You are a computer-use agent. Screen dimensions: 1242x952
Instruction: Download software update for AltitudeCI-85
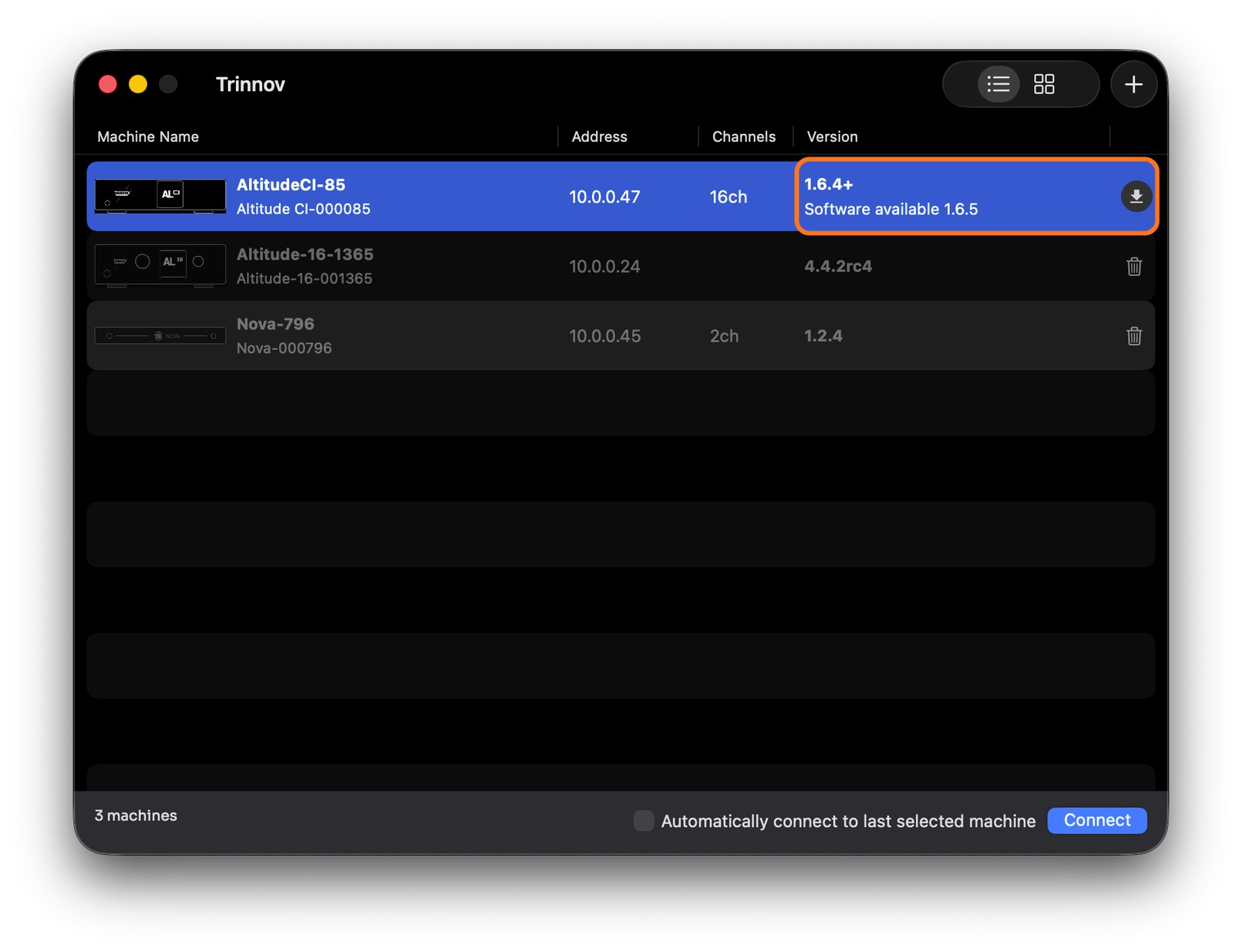click(1136, 197)
